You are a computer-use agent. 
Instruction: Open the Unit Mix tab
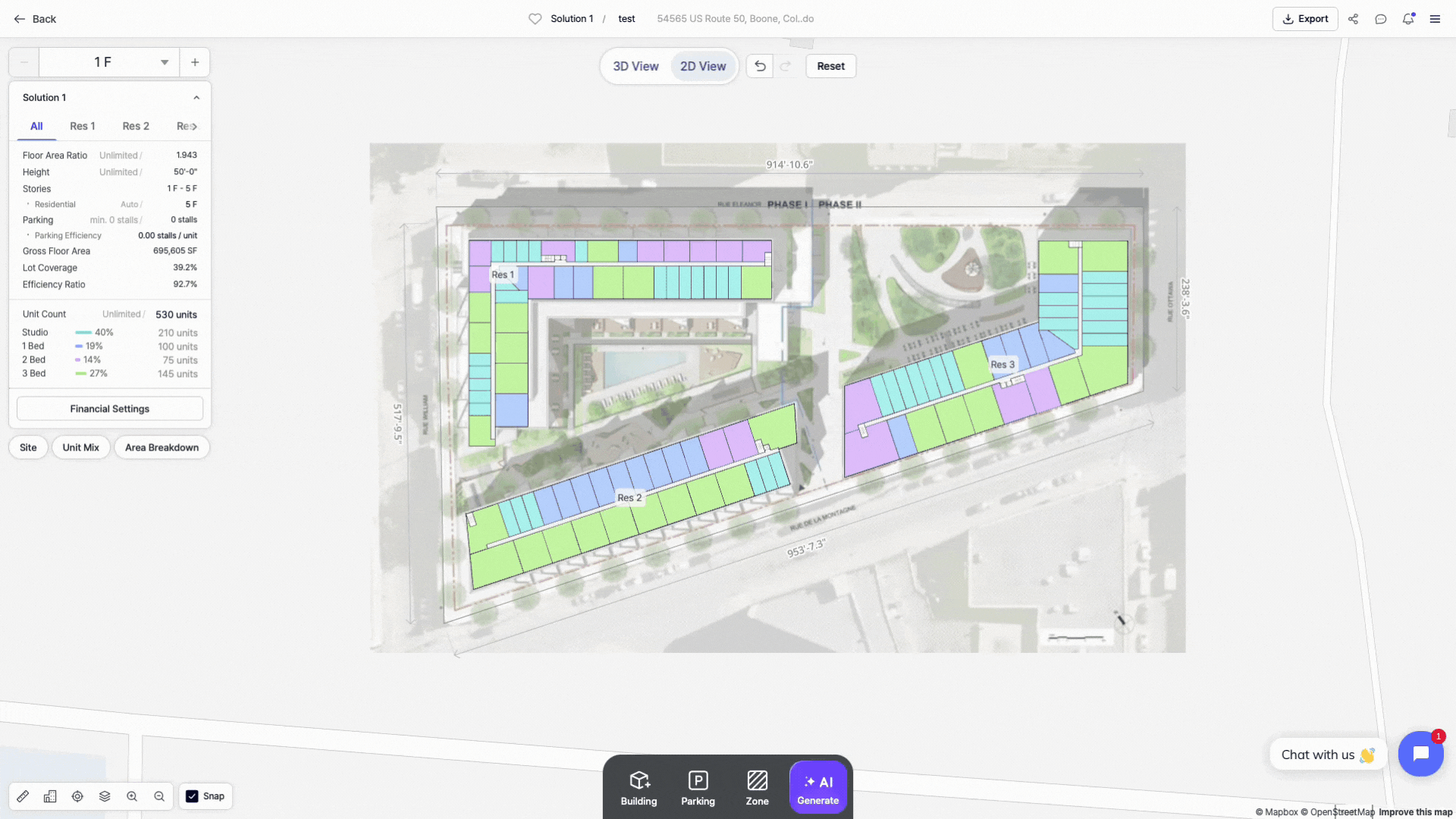click(x=80, y=447)
